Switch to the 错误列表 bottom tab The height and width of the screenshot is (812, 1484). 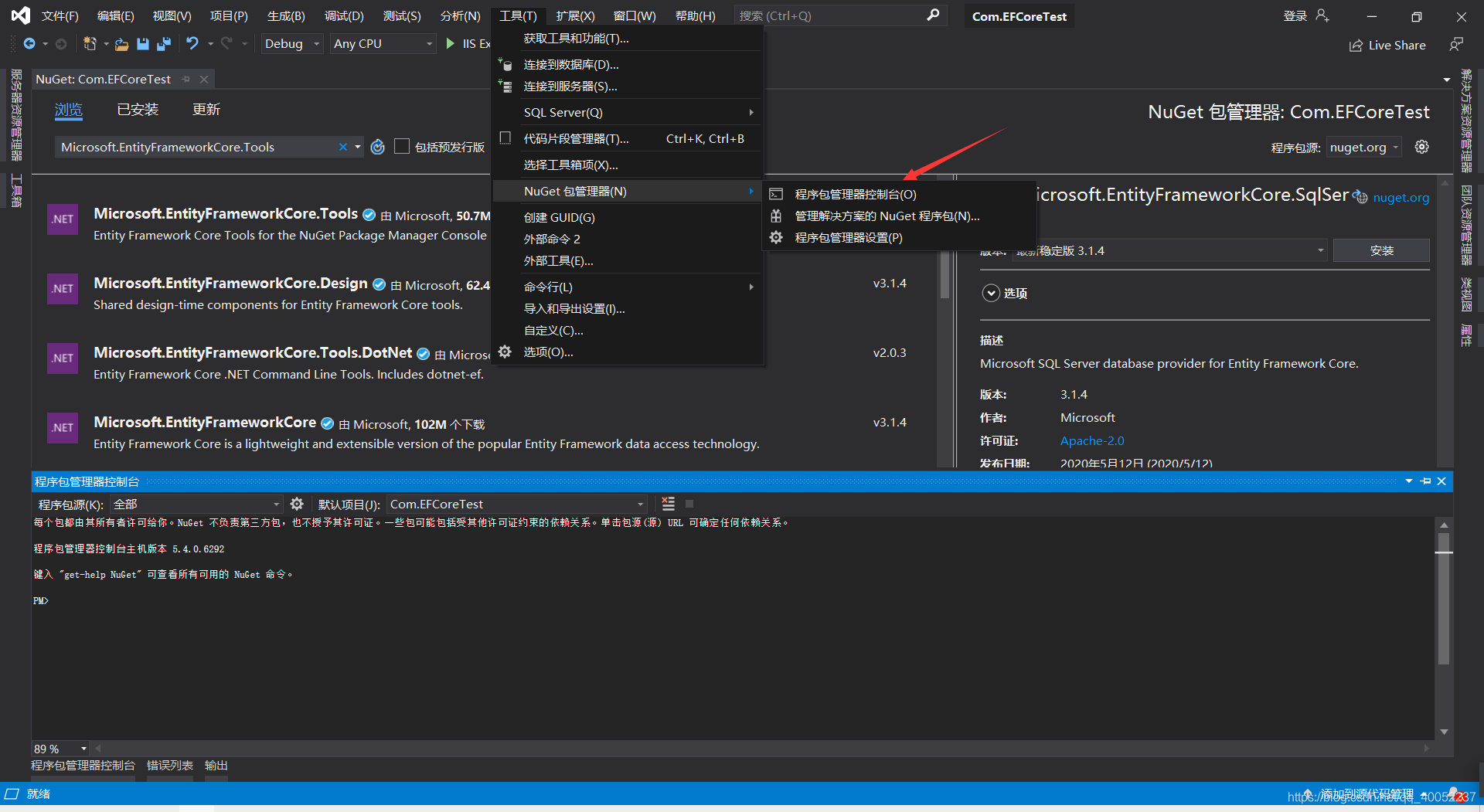[x=170, y=766]
